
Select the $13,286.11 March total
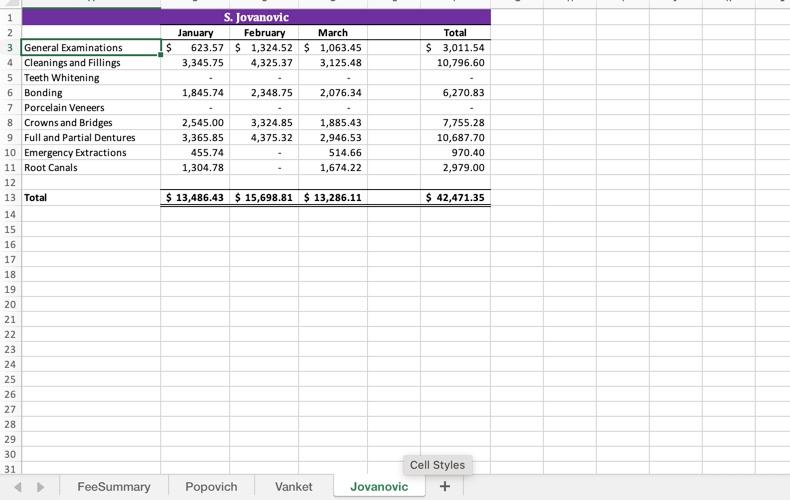333,198
